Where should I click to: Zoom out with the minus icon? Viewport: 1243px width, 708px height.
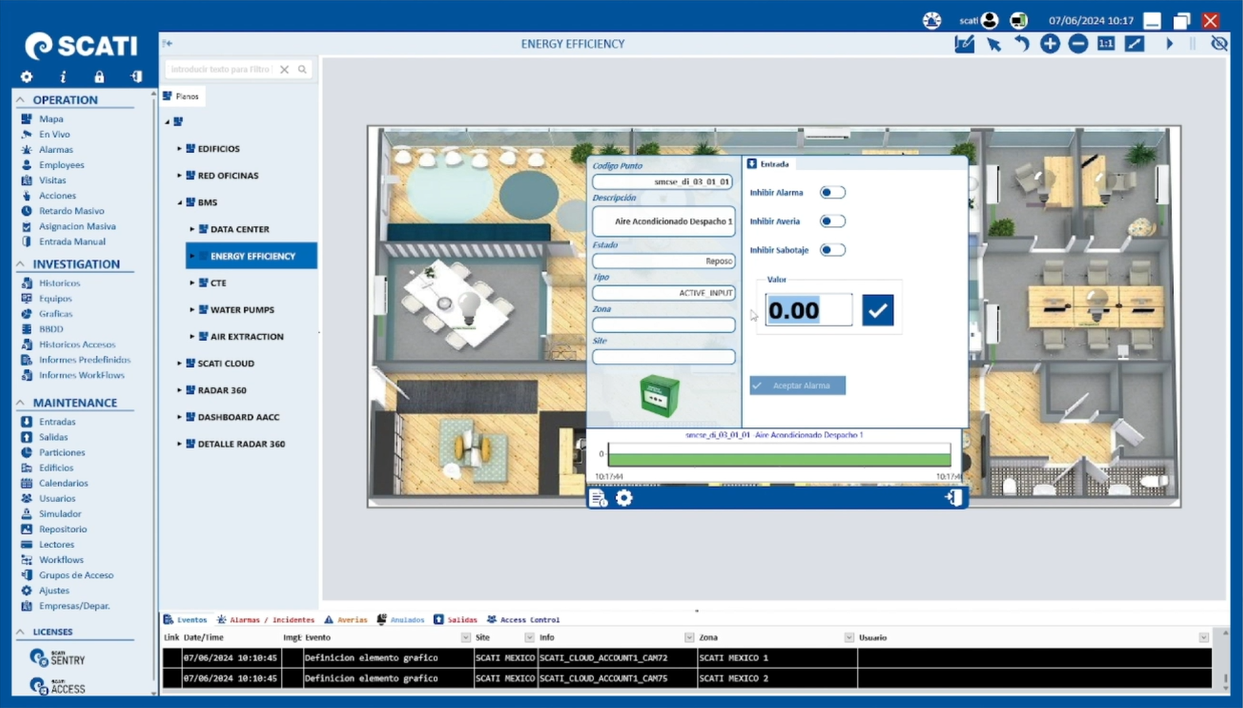point(1078,44)
